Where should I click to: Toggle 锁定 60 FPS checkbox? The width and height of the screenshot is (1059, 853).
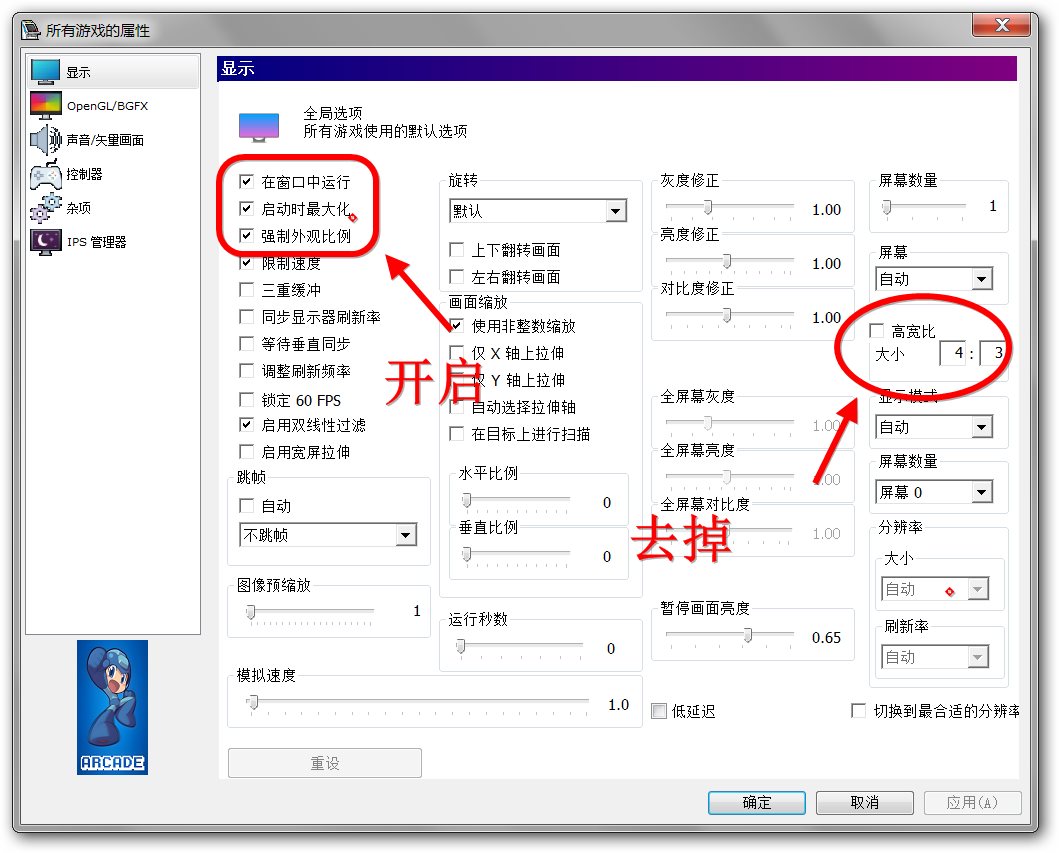tap(246, 399)
